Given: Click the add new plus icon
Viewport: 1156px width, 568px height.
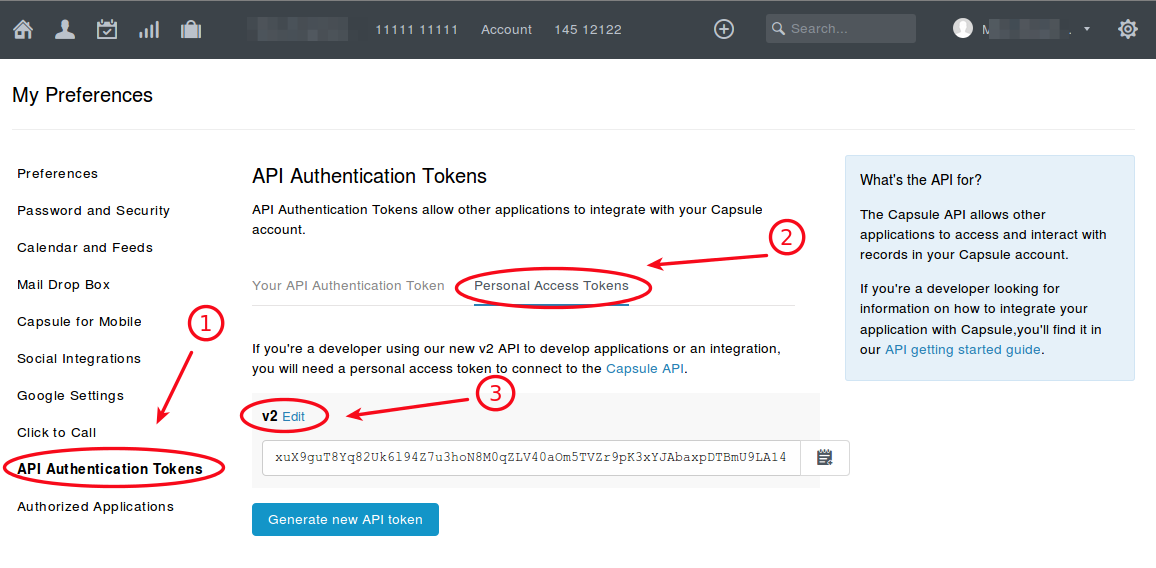Looking at the screenshot, I should 724,29.
